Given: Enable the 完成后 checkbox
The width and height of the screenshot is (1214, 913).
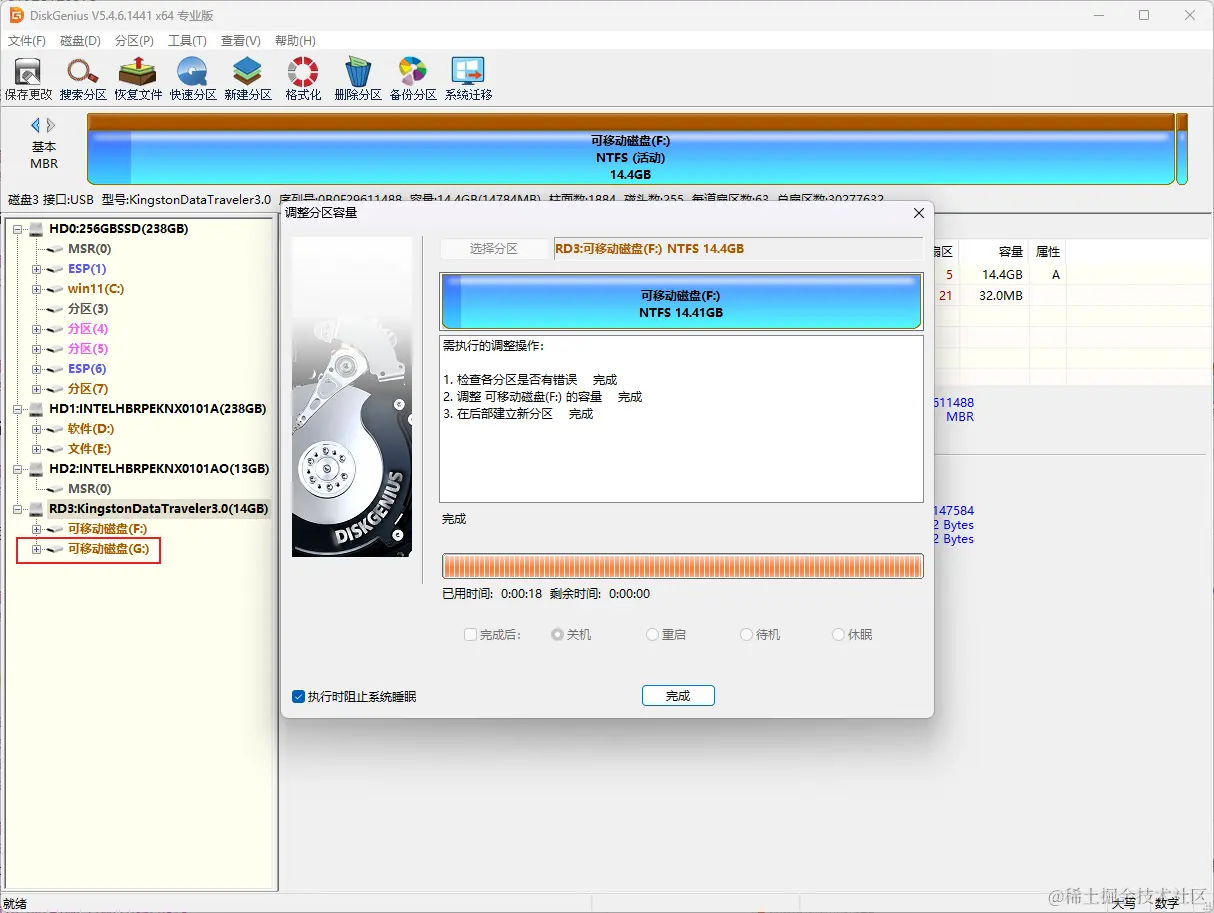Looking at the screenshot, I should point(470,635).
